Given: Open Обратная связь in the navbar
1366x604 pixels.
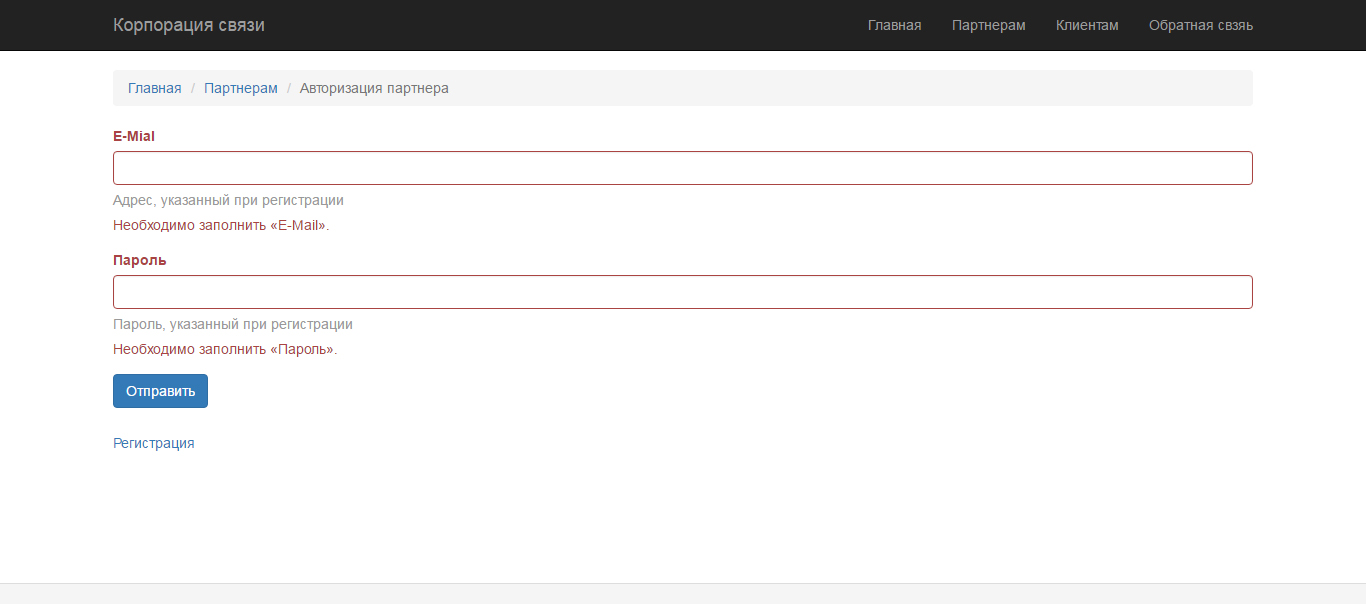Looking at the screenshot, I should click(1200, 25).
